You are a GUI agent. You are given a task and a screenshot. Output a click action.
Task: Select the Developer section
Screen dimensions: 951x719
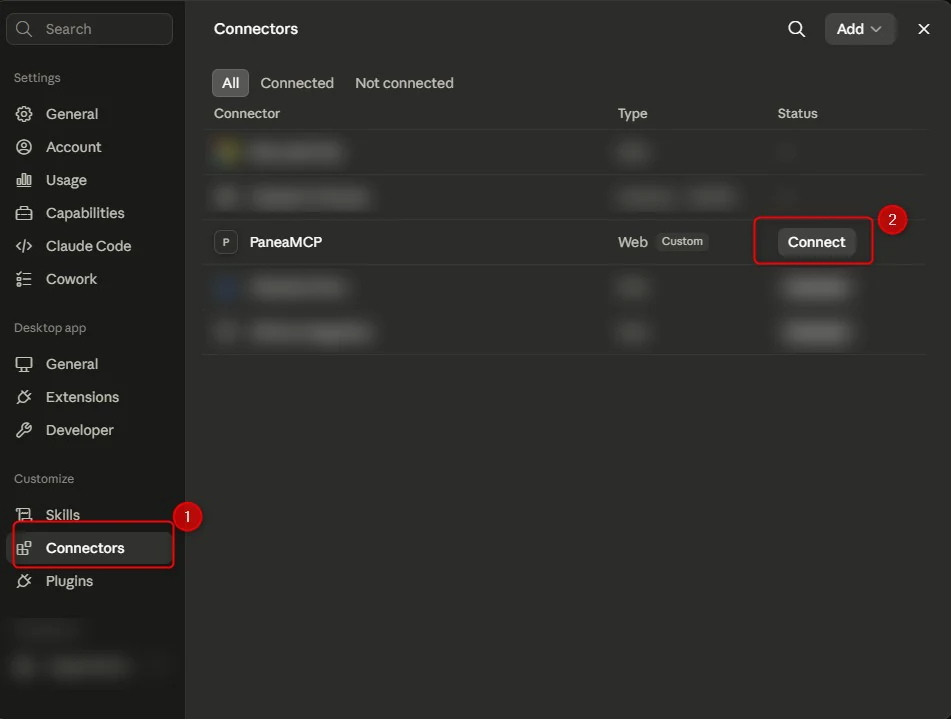[x=89, y=430]
